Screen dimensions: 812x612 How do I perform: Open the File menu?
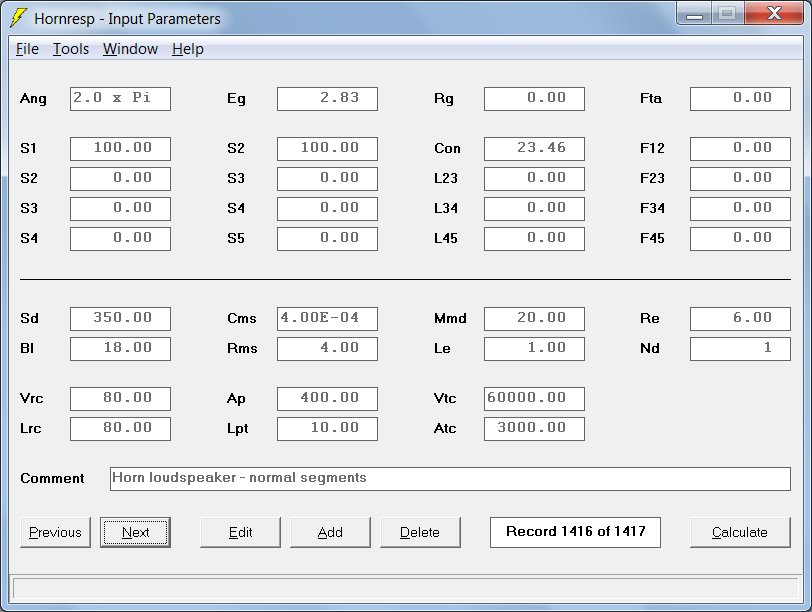pos(27,49)
